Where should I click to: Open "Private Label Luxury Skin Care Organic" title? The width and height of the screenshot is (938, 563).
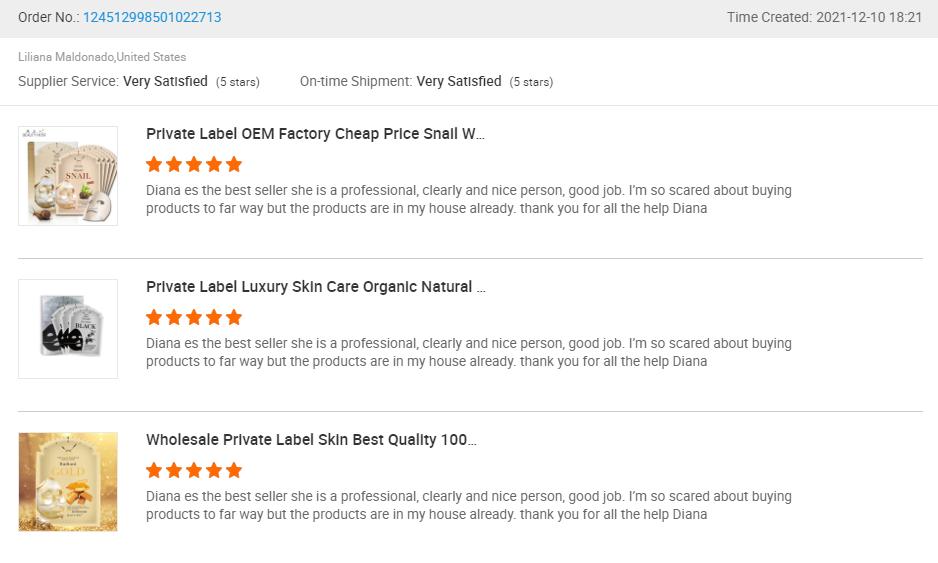(315, 287)
